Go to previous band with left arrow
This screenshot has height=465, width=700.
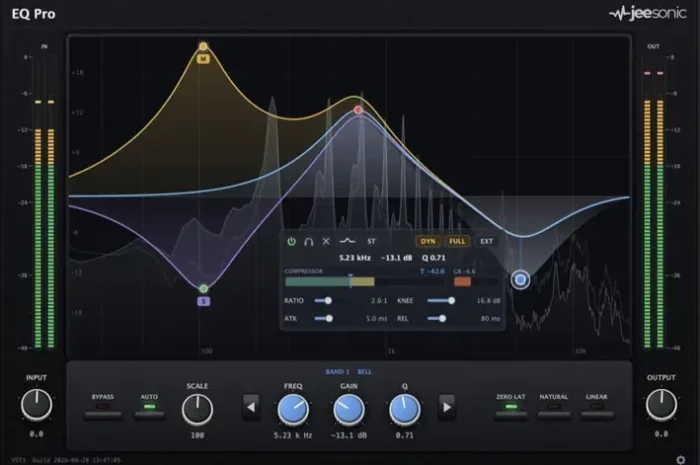tap(251, 407)
